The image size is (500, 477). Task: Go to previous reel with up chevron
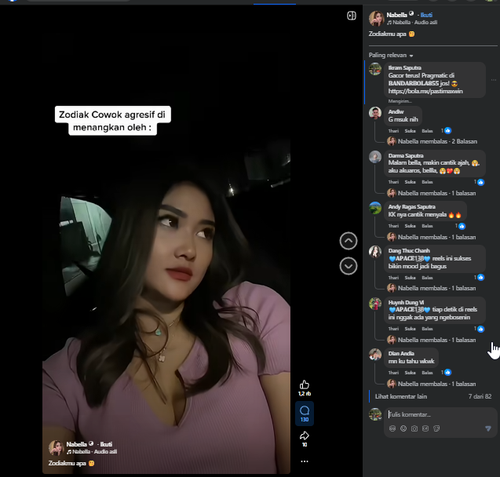coord(348,241)
